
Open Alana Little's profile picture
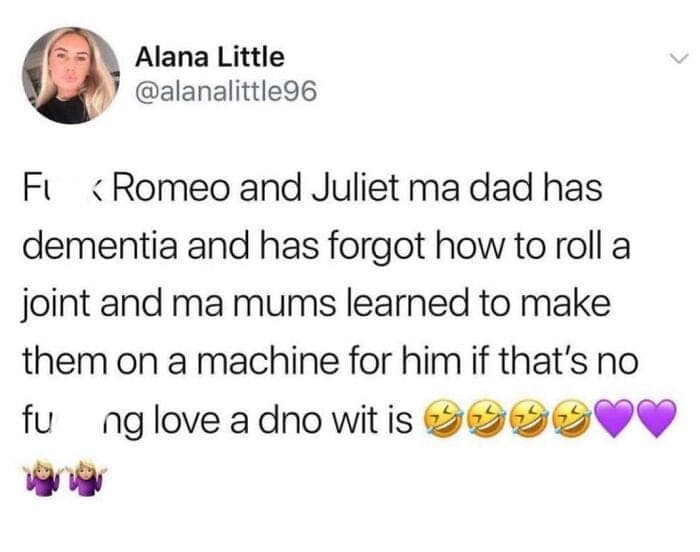tap(71, 75)
